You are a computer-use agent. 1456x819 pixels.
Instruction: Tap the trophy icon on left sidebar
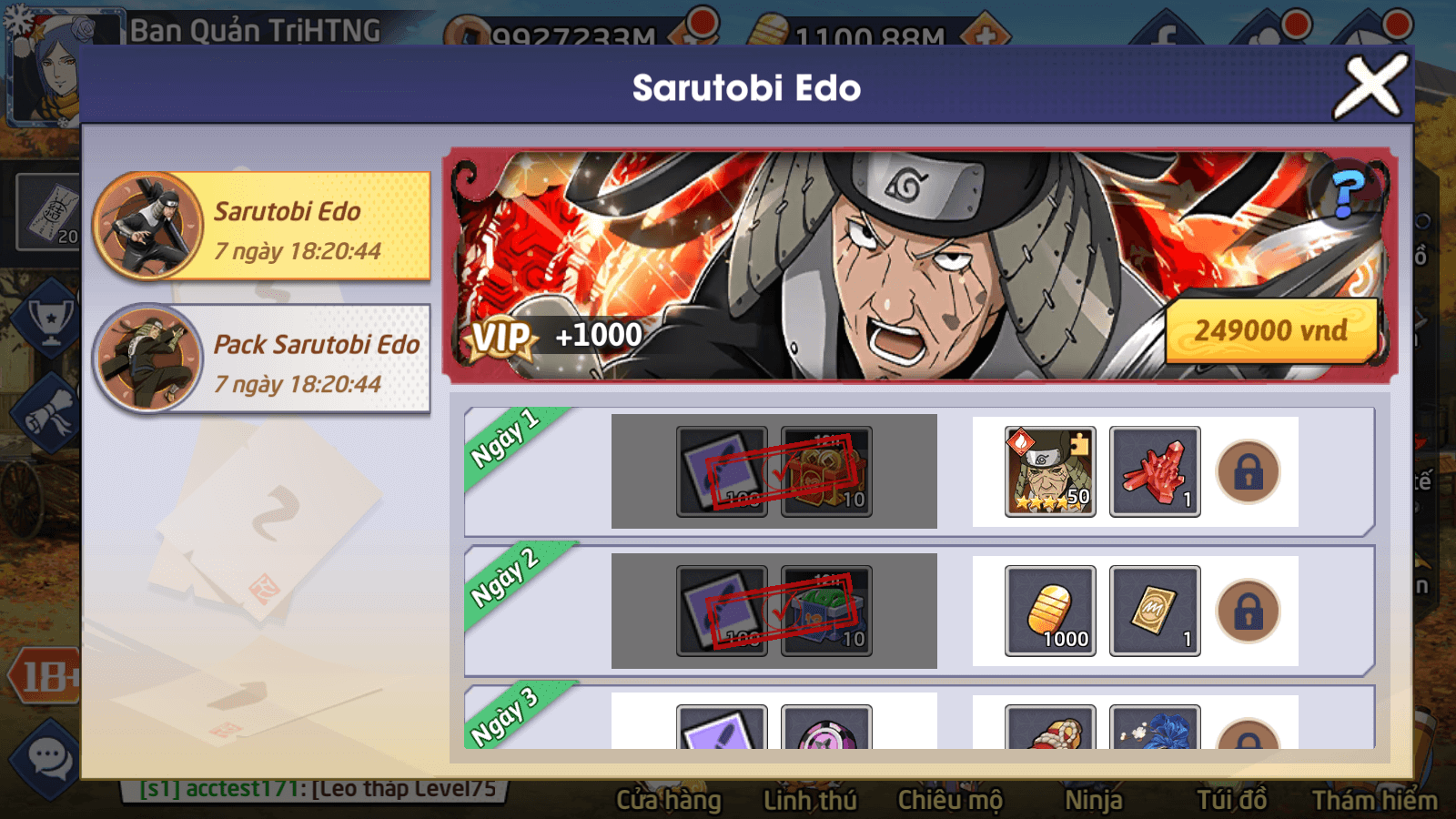(50, 320)
